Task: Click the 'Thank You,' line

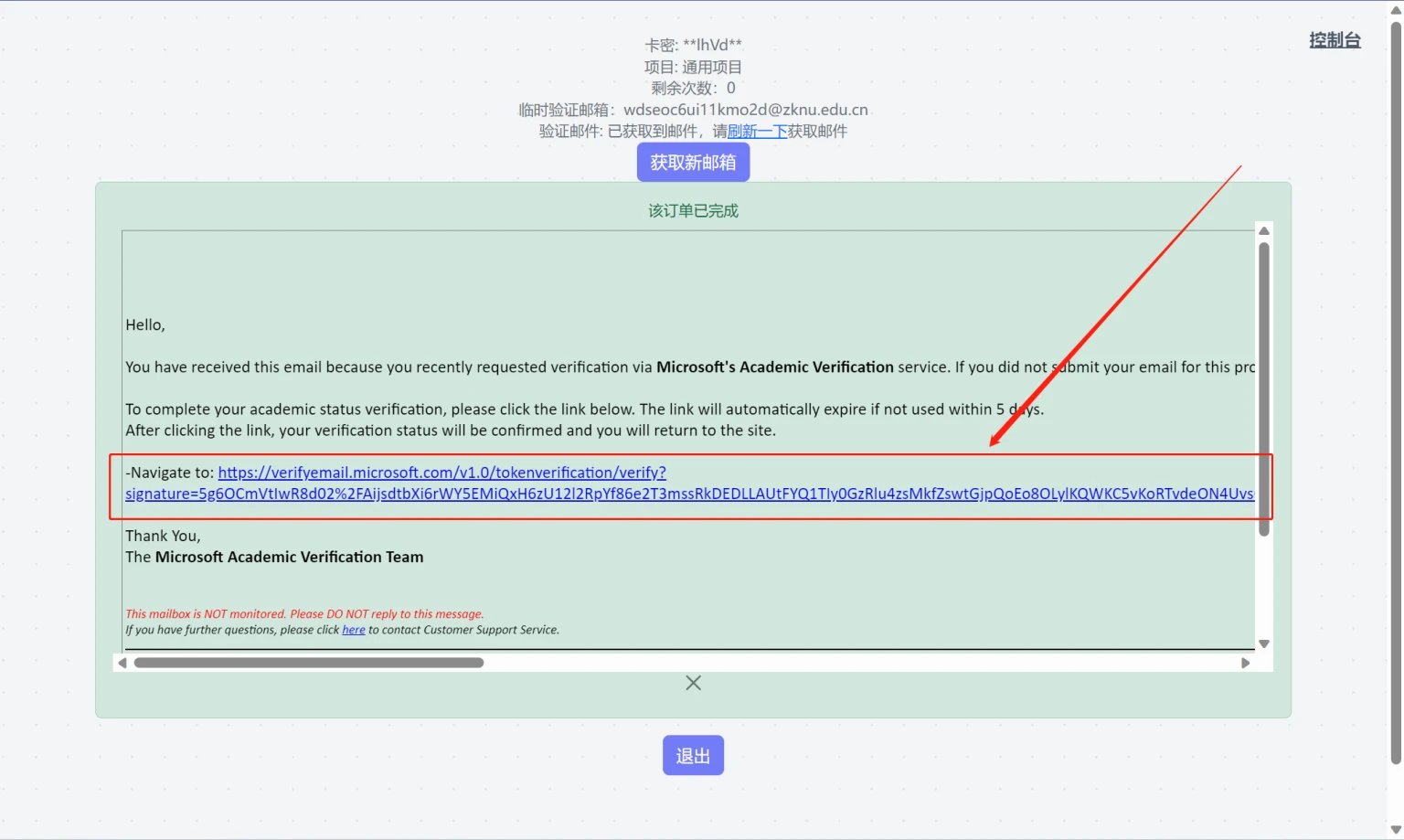Action: coord(163,536)
